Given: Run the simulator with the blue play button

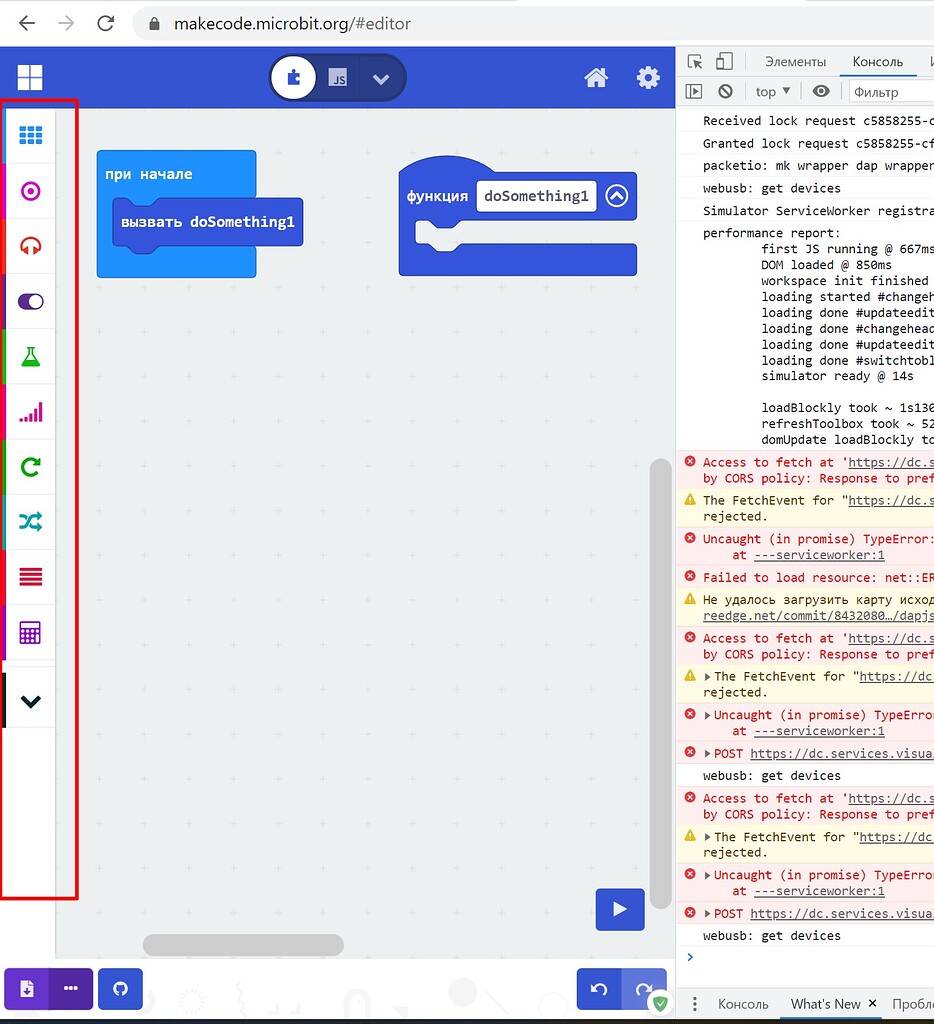Looking at the screenshot, I should (x=619, y=909).
